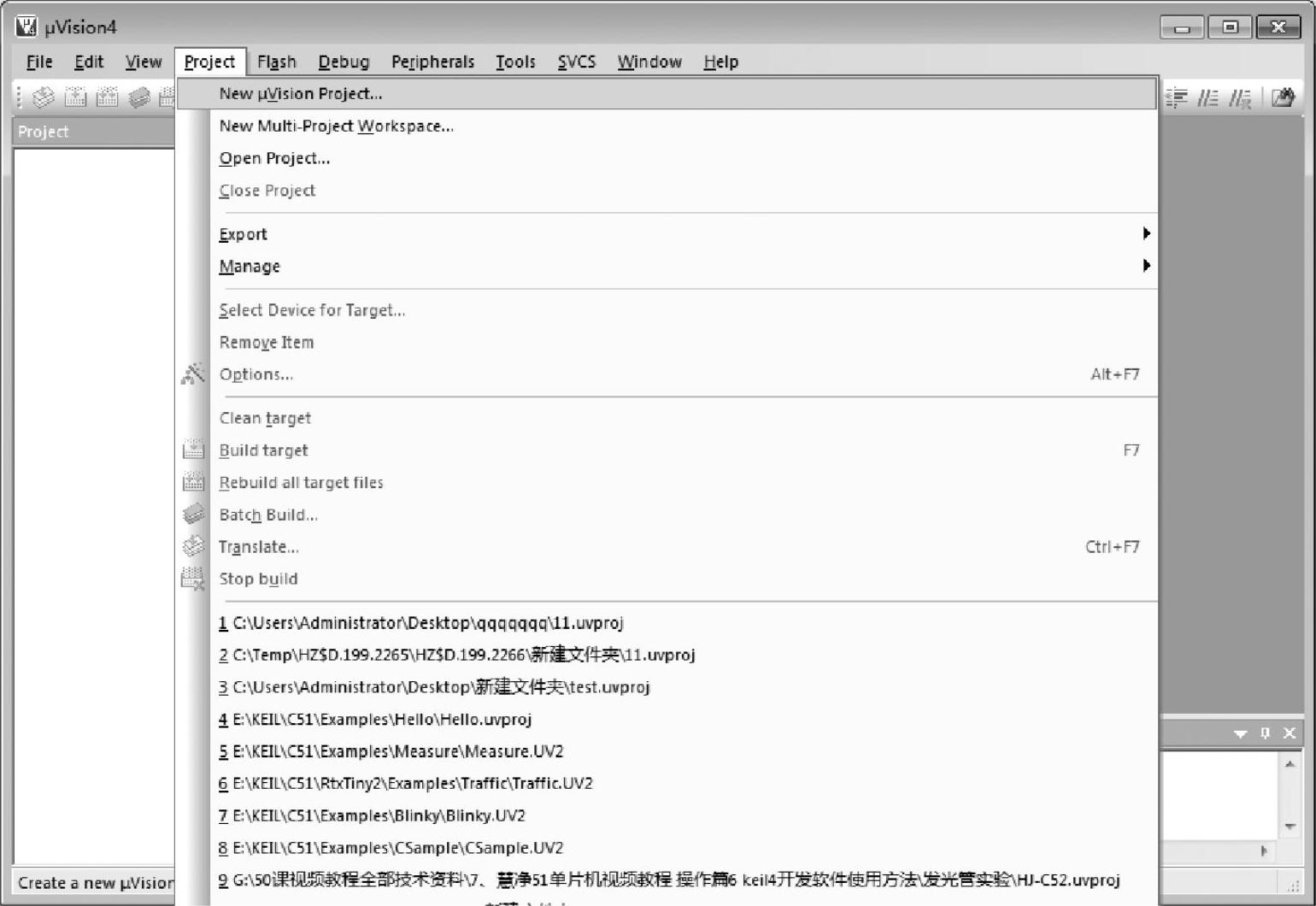Open the Peripherals menu
Screen dimensions: 1316x906
[x=432, y=62]
